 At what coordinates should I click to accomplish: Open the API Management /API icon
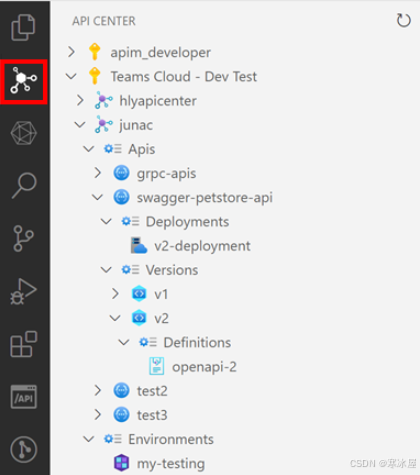coord(23,397)
